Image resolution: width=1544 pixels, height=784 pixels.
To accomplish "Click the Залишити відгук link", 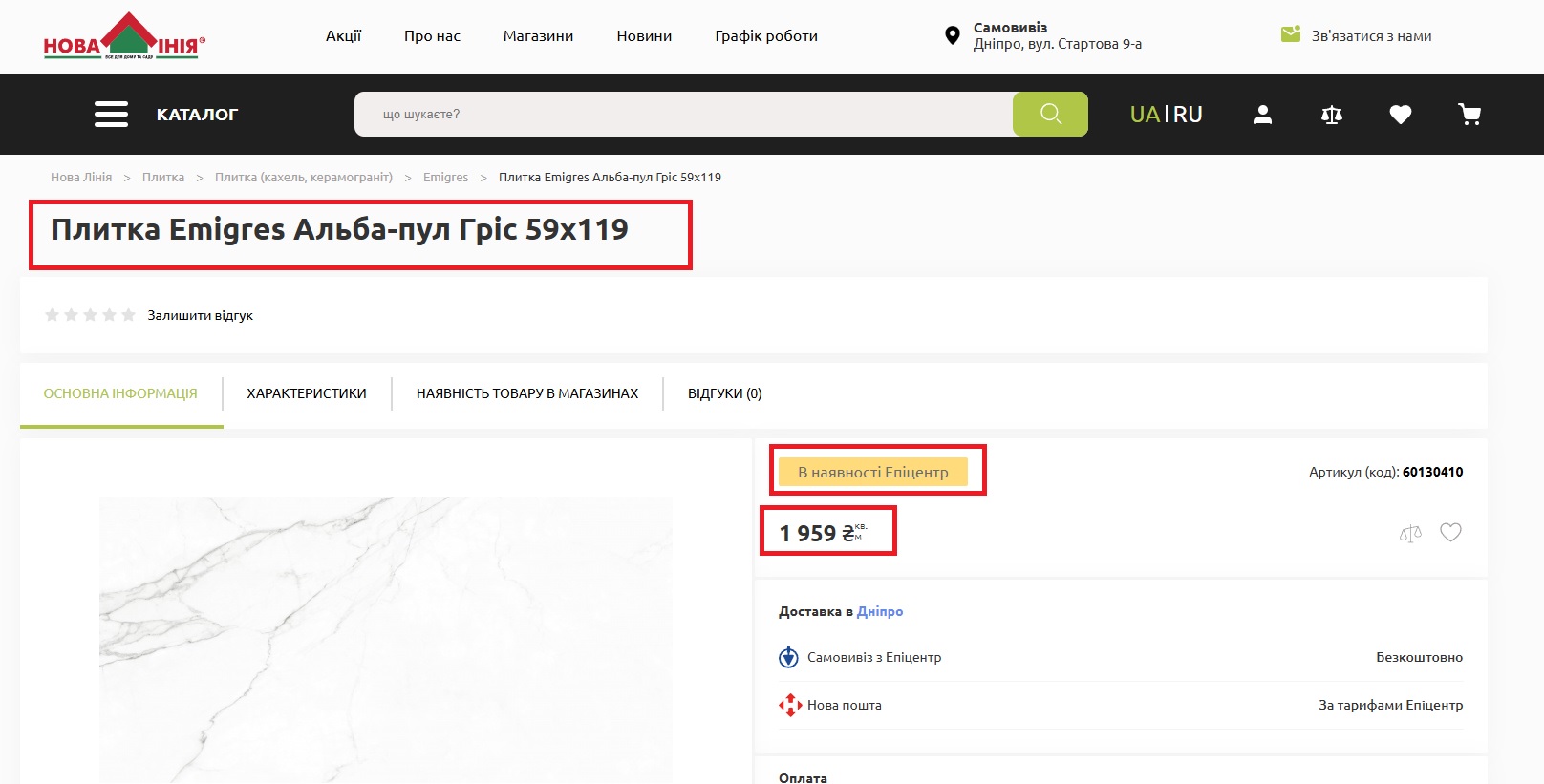I will tap(201, 315).
